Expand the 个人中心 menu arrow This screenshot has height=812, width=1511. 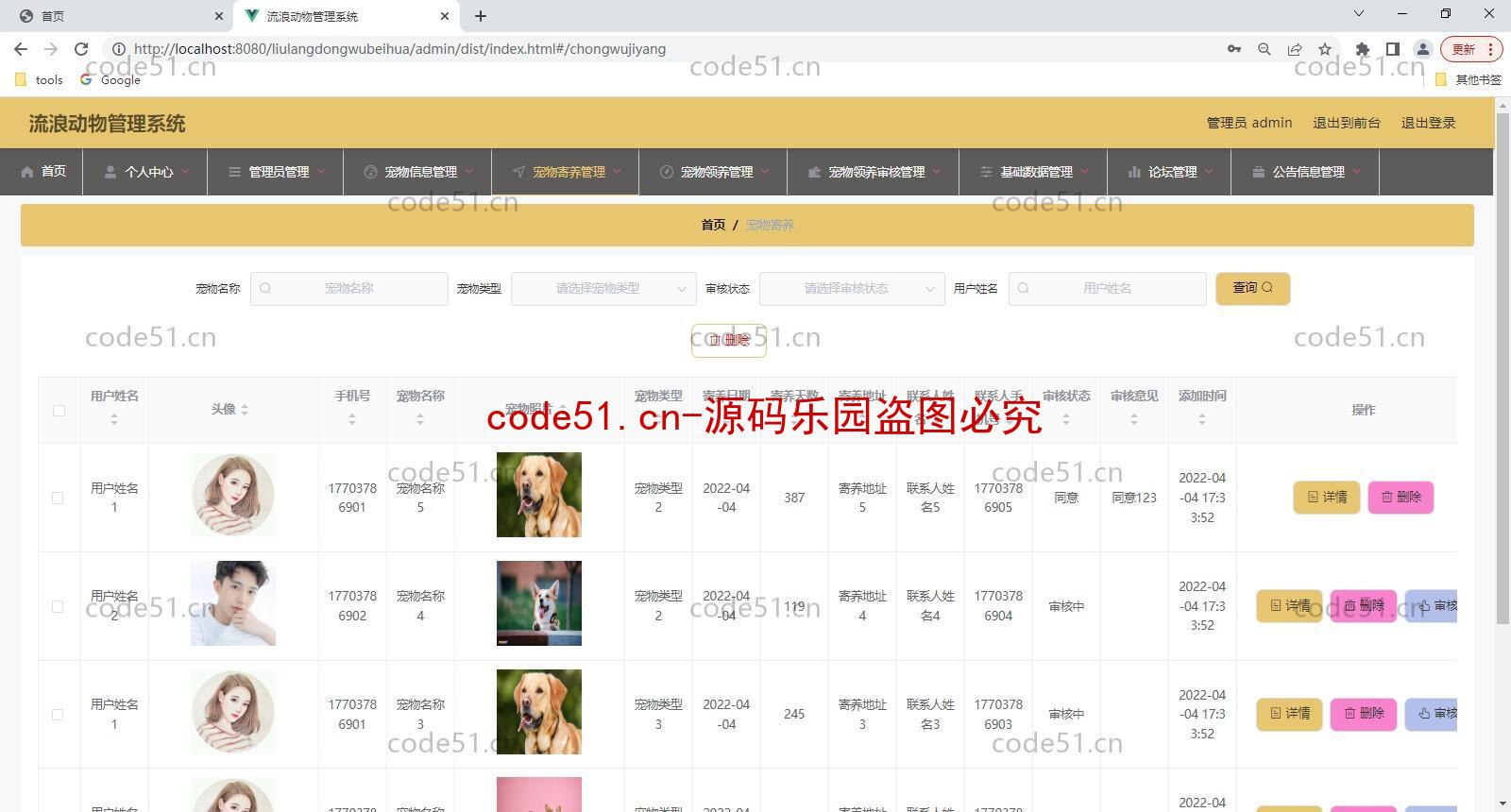pos(185,172)
